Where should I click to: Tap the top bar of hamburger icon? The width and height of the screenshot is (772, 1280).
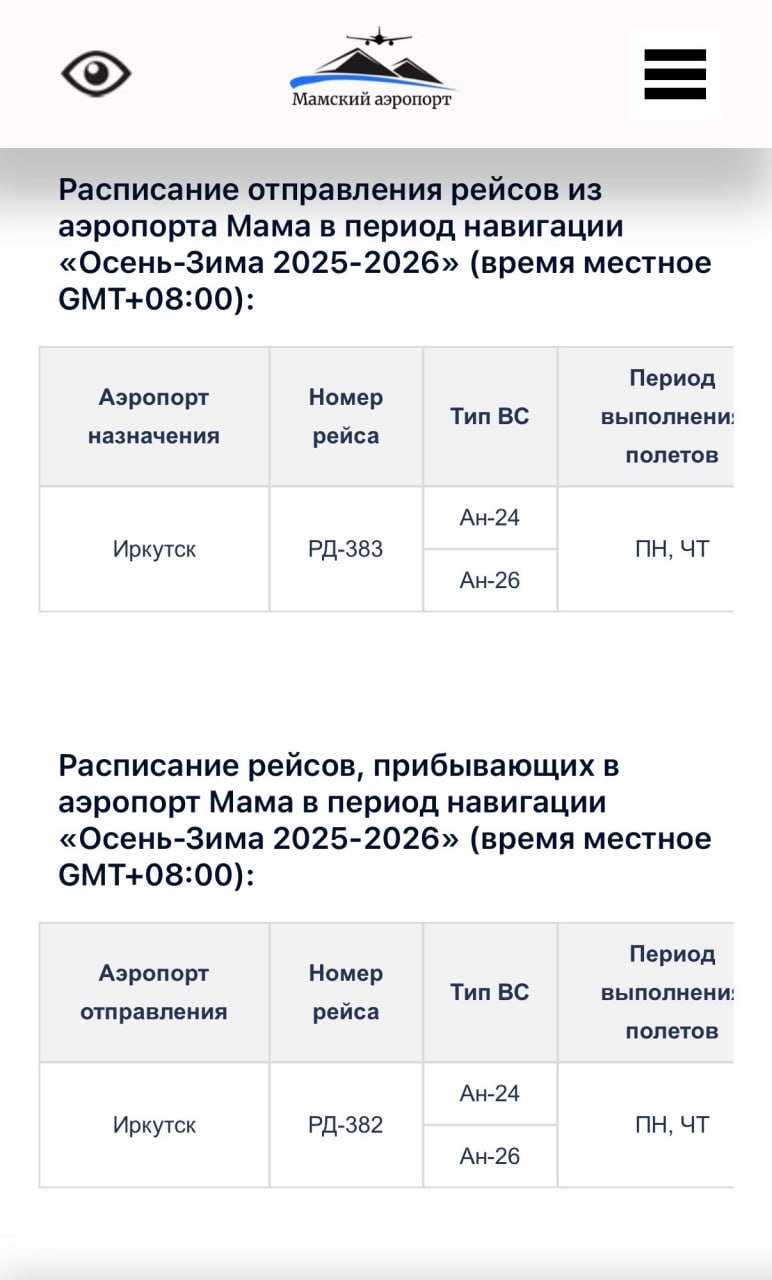coord(675,55)
